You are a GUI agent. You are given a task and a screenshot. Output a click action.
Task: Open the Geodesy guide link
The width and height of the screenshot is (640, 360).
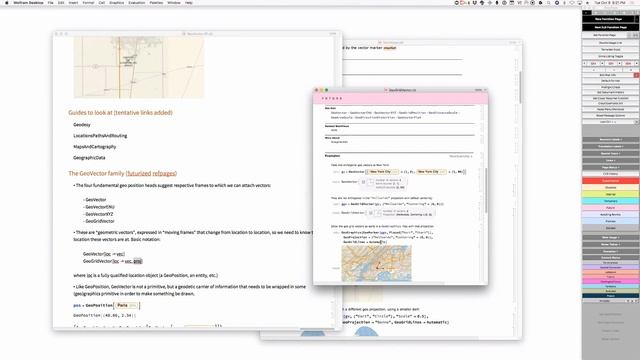click(82, 125)
